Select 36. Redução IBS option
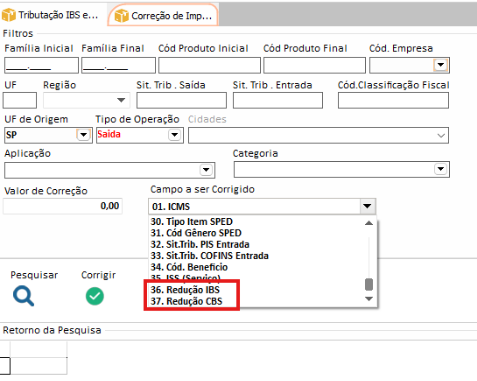The image size is (477, 381). pos(185,290)
